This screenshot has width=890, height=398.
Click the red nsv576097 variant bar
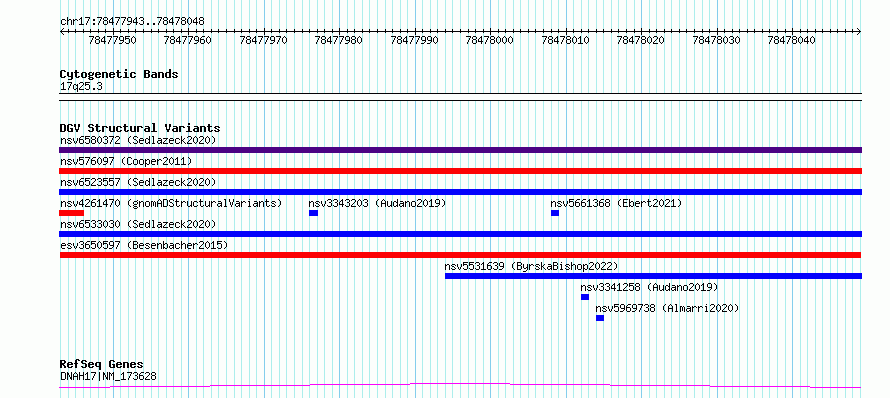[460, 171]
